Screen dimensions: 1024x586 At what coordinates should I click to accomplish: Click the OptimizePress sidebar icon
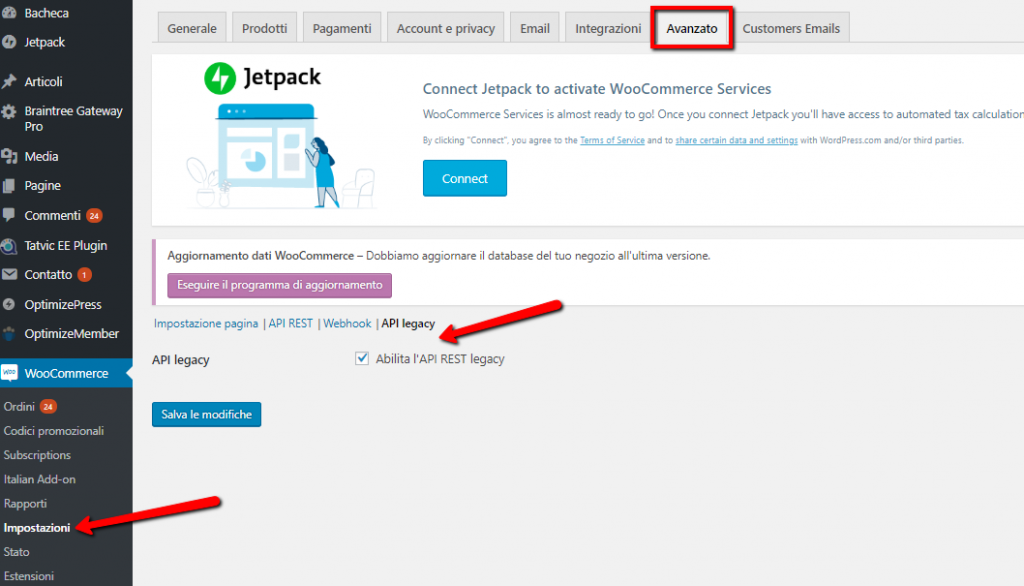click(9, 304)
